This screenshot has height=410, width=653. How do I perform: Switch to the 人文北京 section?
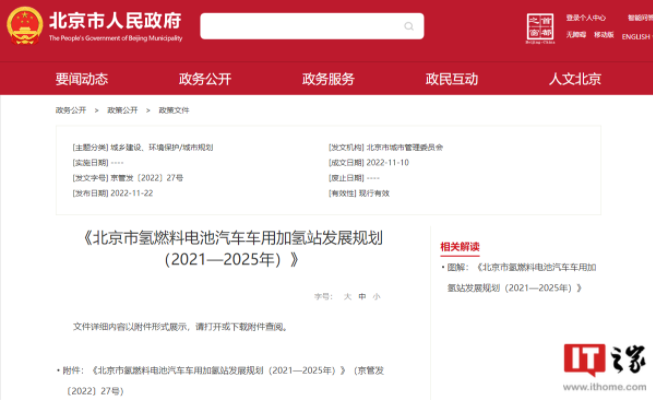pyautogui.click(x=574, y=80)
